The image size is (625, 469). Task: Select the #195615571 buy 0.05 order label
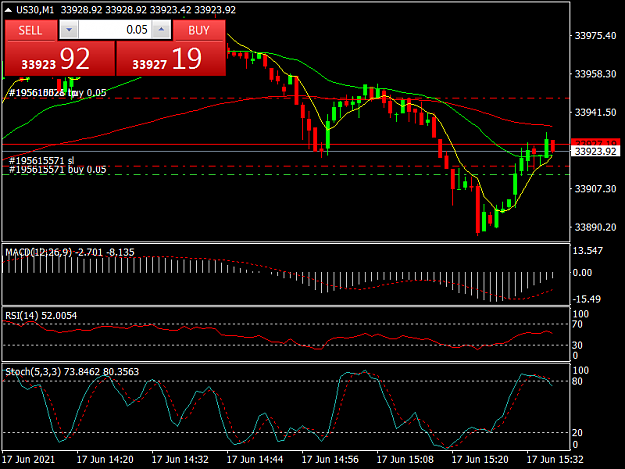(x=57, y=170)
